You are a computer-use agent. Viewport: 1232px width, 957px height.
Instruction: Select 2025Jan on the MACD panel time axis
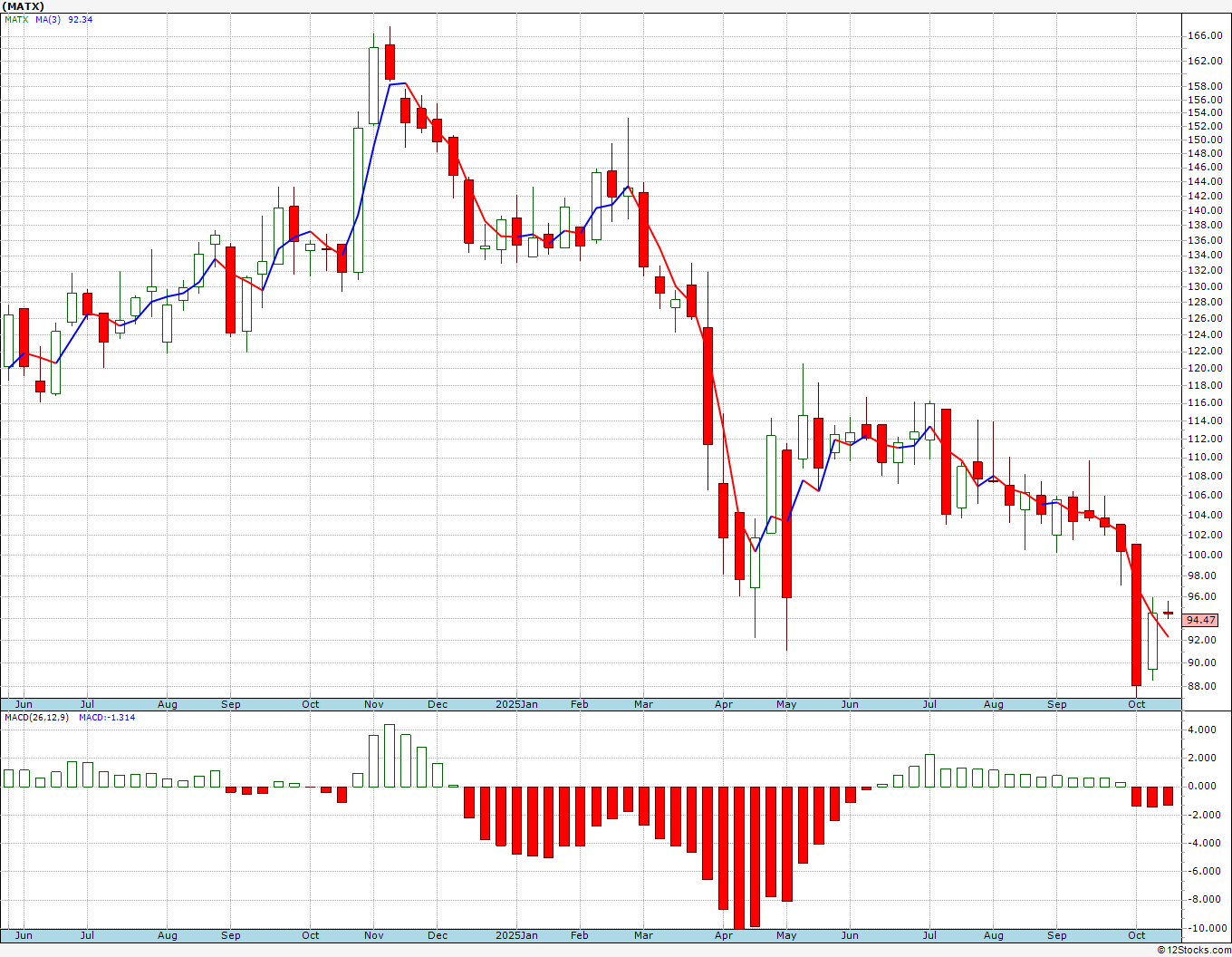(516, 934)
